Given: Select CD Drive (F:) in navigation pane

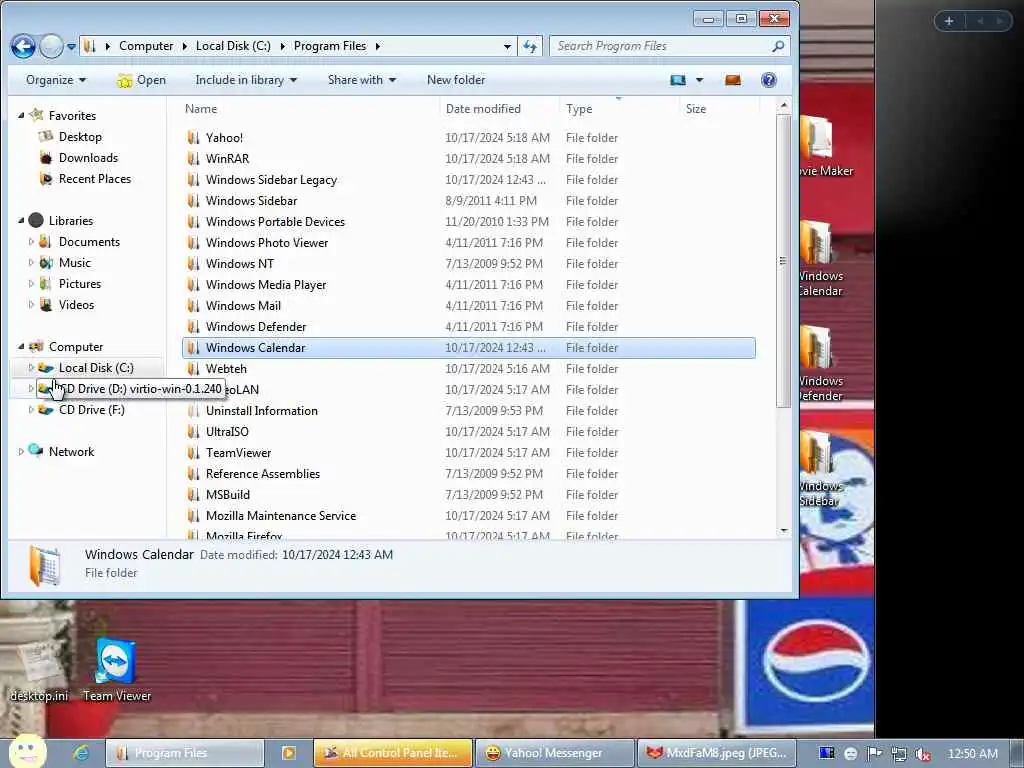Looking at the screenshot, I should [91, 409].
